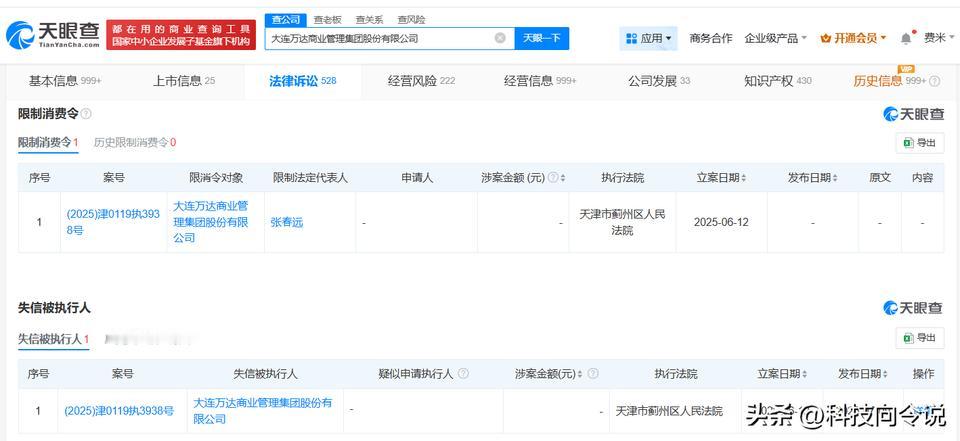This screenshot has height=441, width=960.
Task: Open case (2025)津0119执3938号 in 限制消费令 table
Action: 113,222
